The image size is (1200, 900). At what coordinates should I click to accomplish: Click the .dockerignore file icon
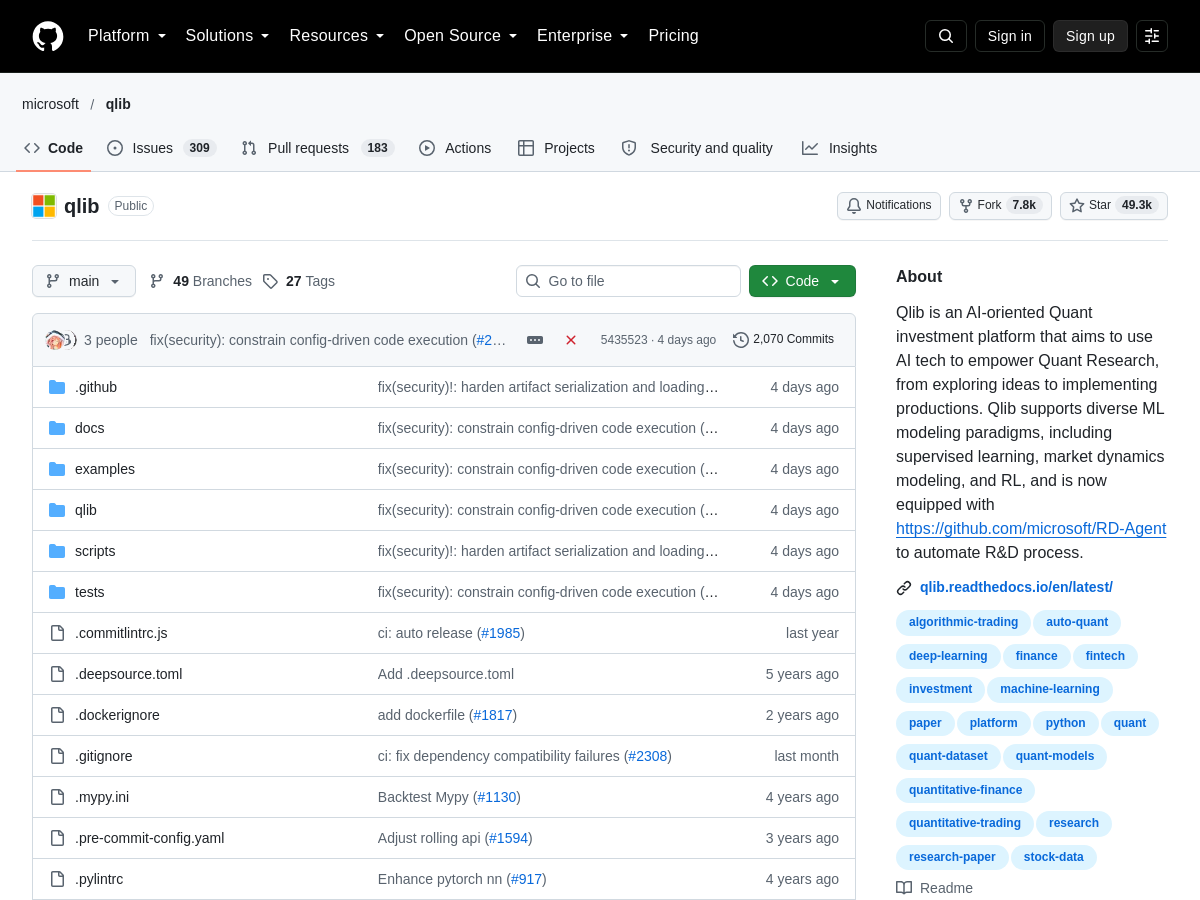pyautogui.click(x=57, y=715)
